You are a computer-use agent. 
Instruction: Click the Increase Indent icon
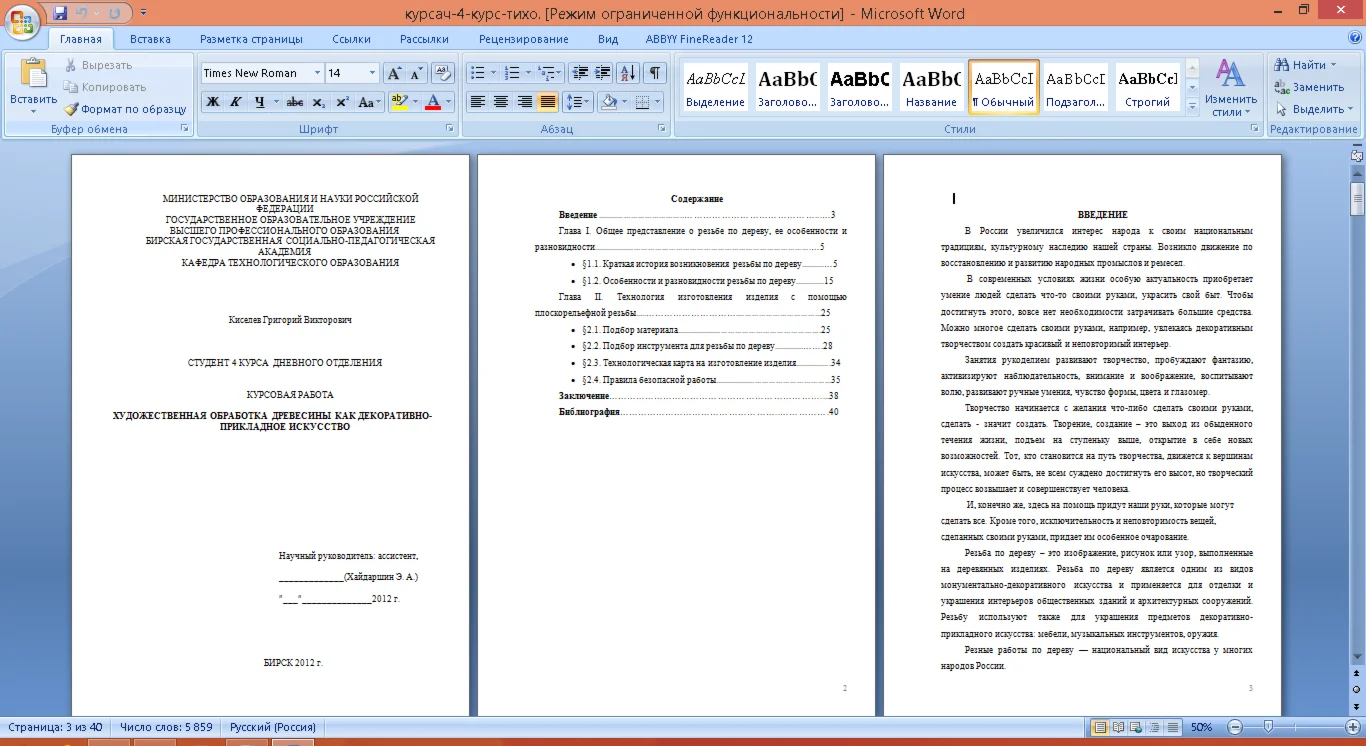pos(603,73)
